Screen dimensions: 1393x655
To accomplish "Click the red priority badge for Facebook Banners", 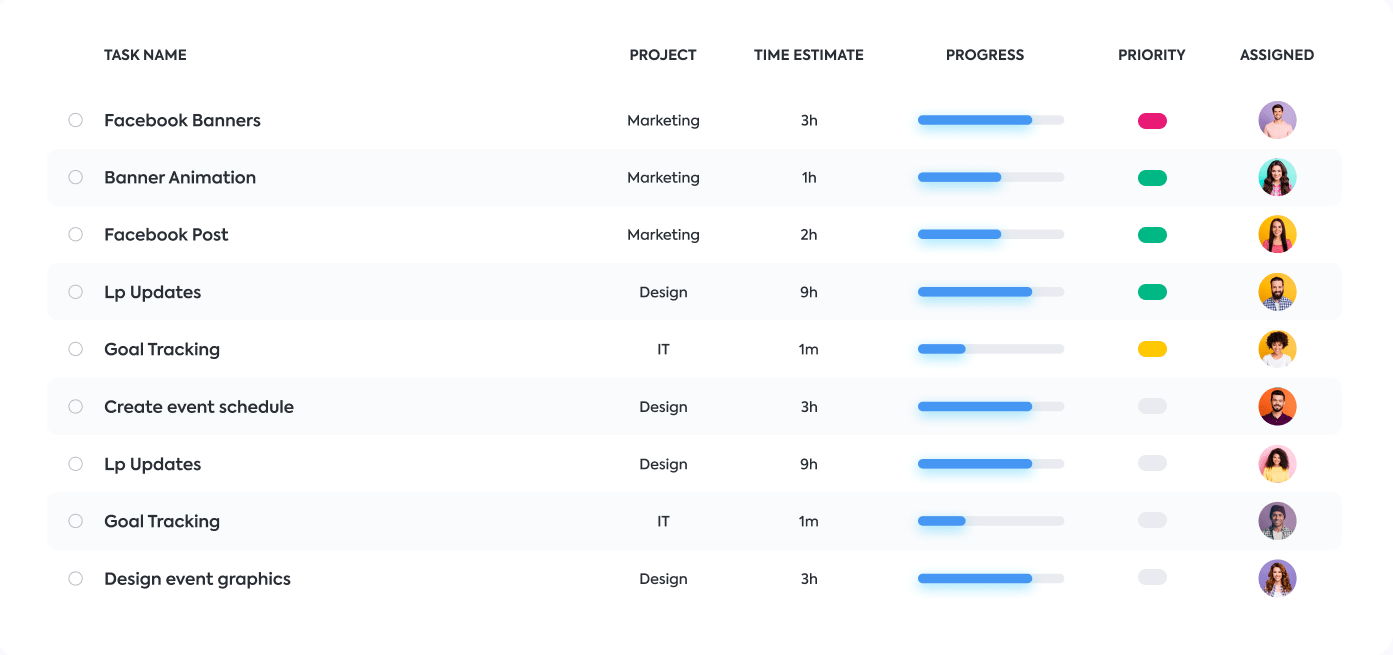I will tap(1152, 121).
